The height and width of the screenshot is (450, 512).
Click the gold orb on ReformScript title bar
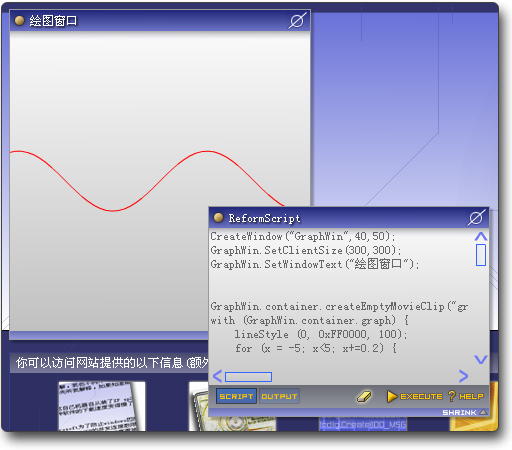coord(218,218)
